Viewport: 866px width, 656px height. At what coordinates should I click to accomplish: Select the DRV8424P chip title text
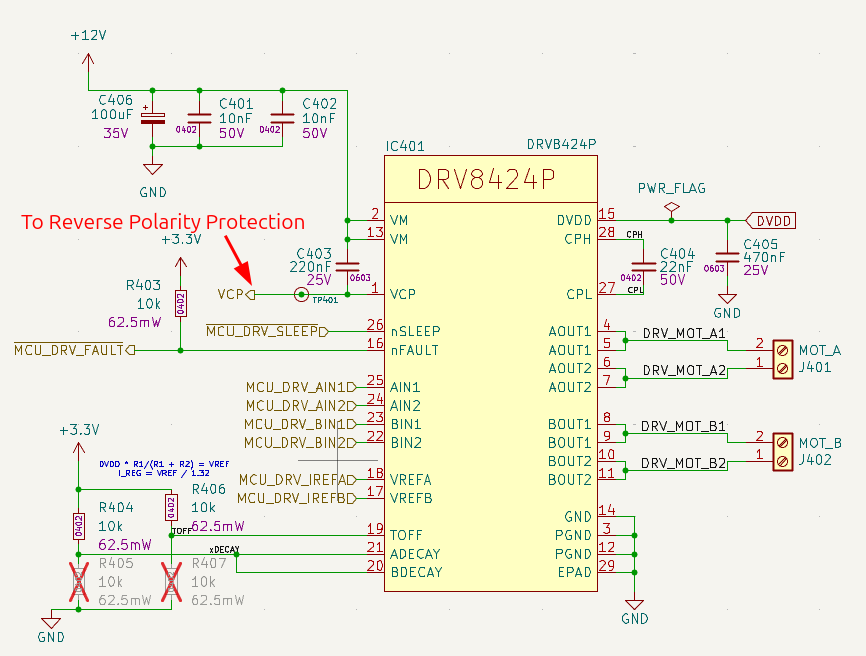[x=486, y=179]
